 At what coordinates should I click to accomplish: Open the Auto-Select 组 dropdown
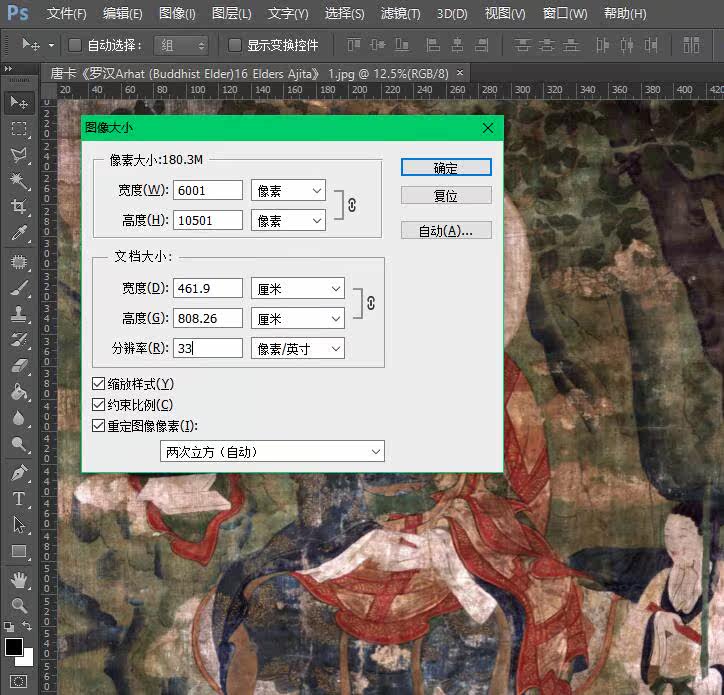181,45
